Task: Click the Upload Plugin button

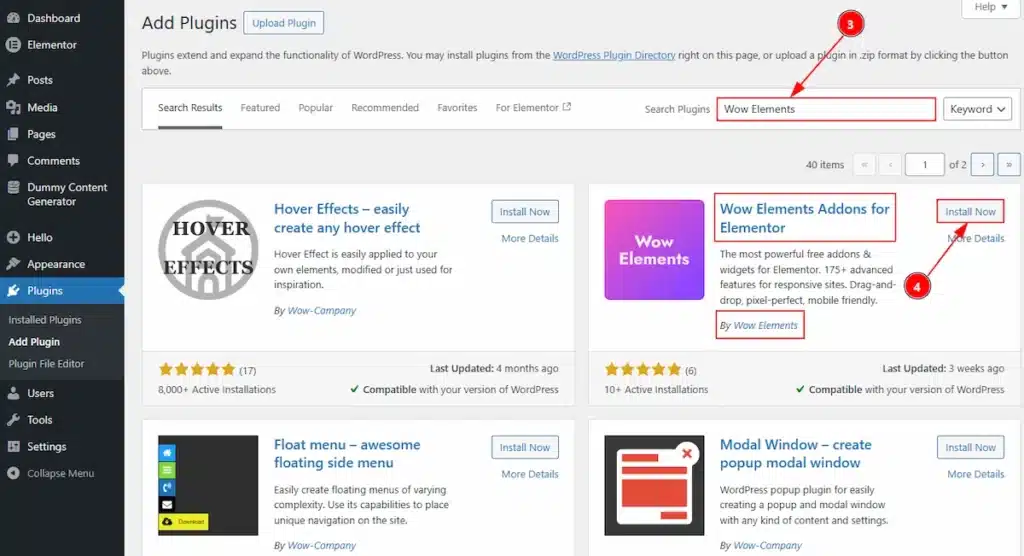Action: 283,23
